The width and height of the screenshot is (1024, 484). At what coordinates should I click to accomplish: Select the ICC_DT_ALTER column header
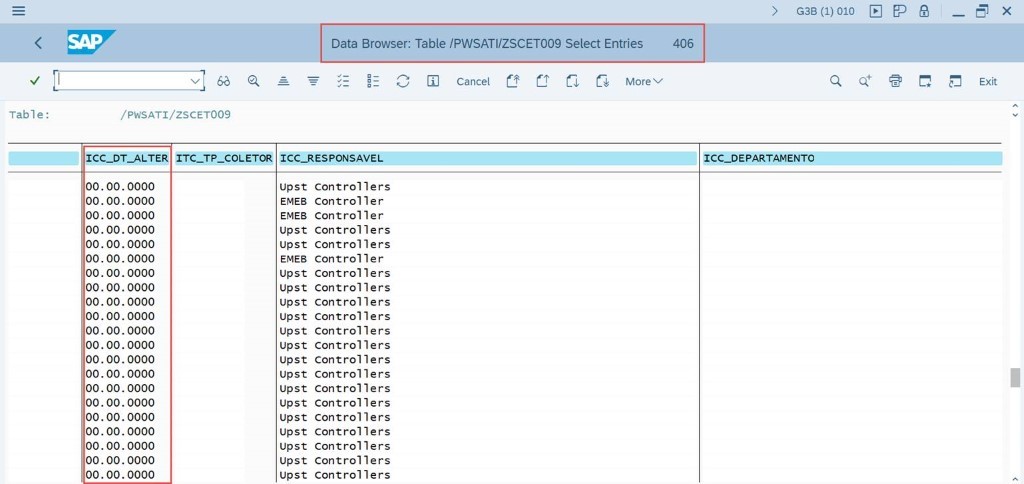tap(127, 158)
